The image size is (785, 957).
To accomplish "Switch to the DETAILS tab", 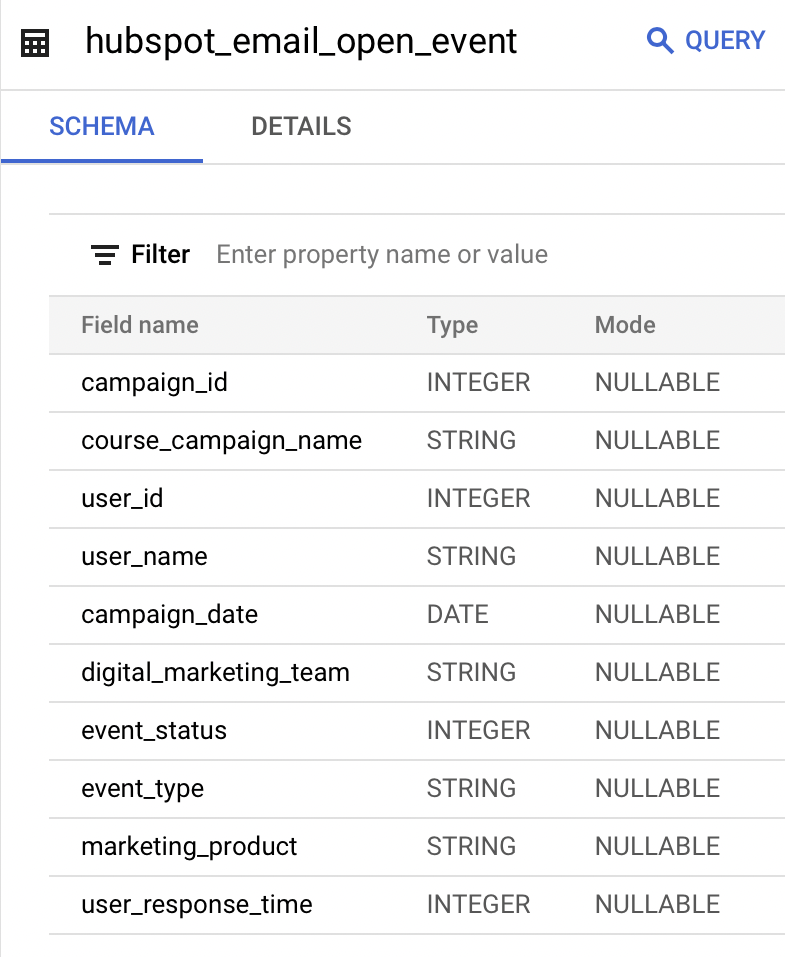I will click(301, 127).
